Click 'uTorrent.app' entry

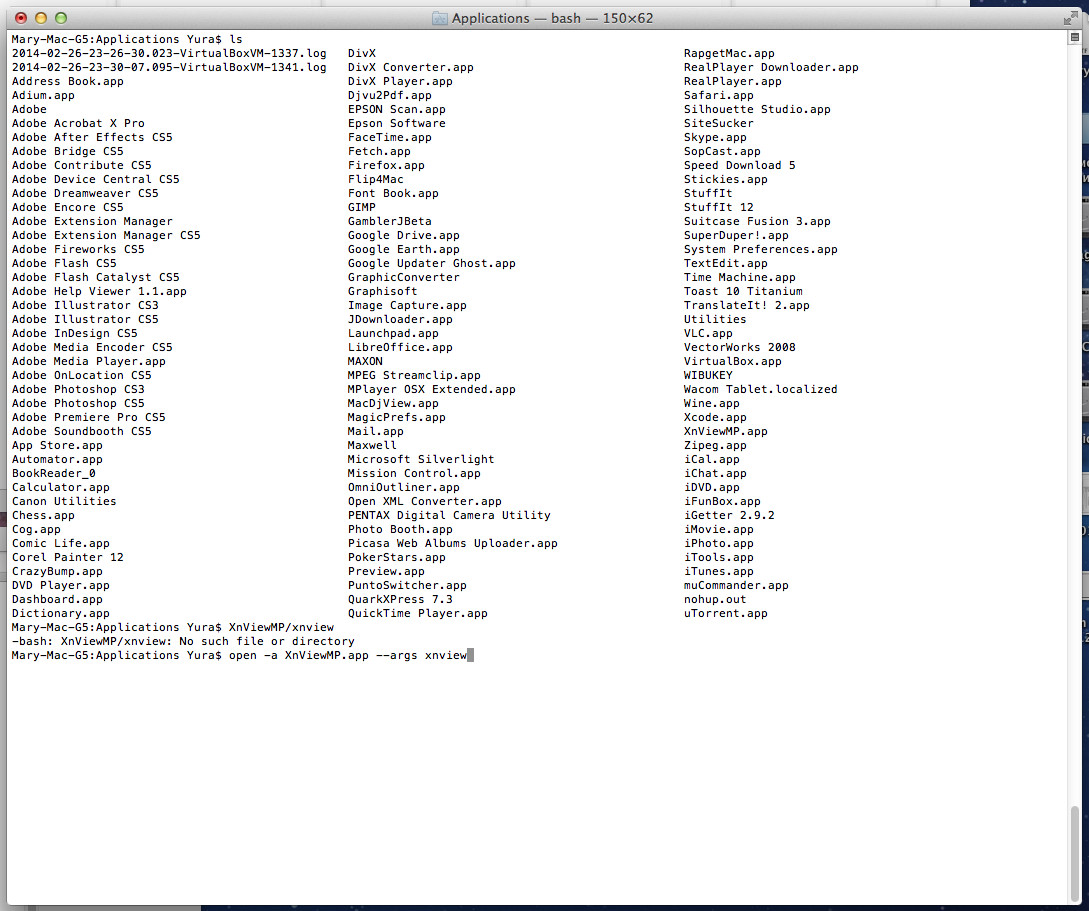(x=726, y=613)
